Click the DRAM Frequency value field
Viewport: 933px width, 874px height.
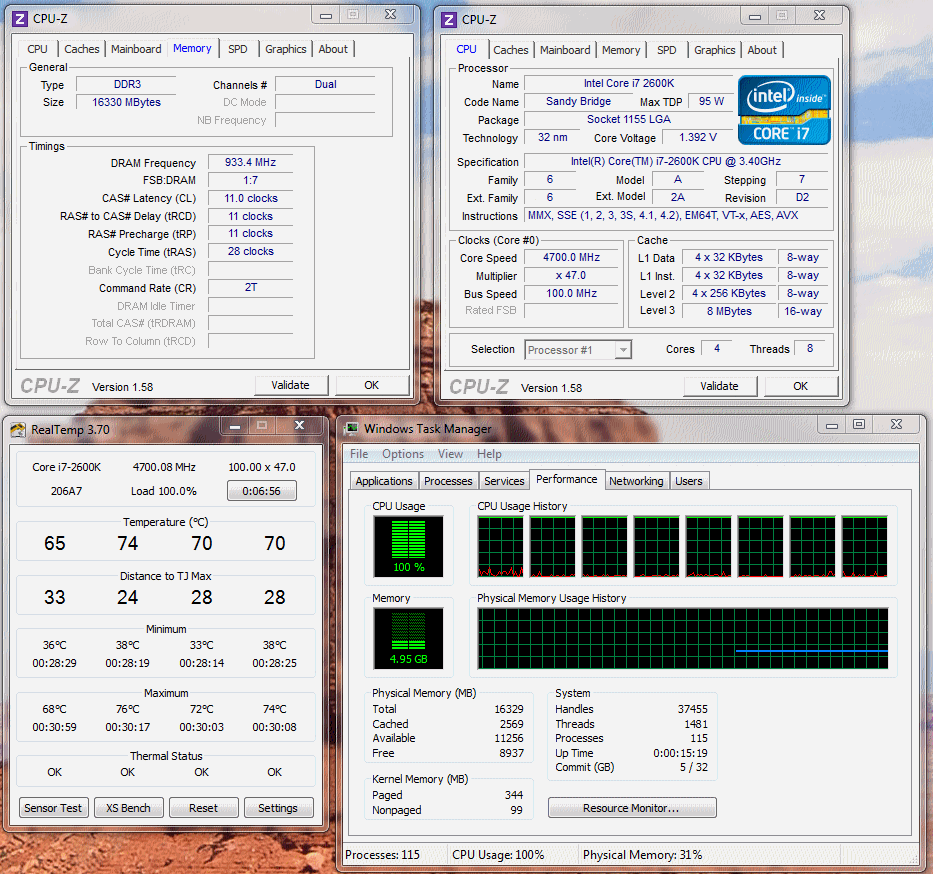(x=250, y=163)
